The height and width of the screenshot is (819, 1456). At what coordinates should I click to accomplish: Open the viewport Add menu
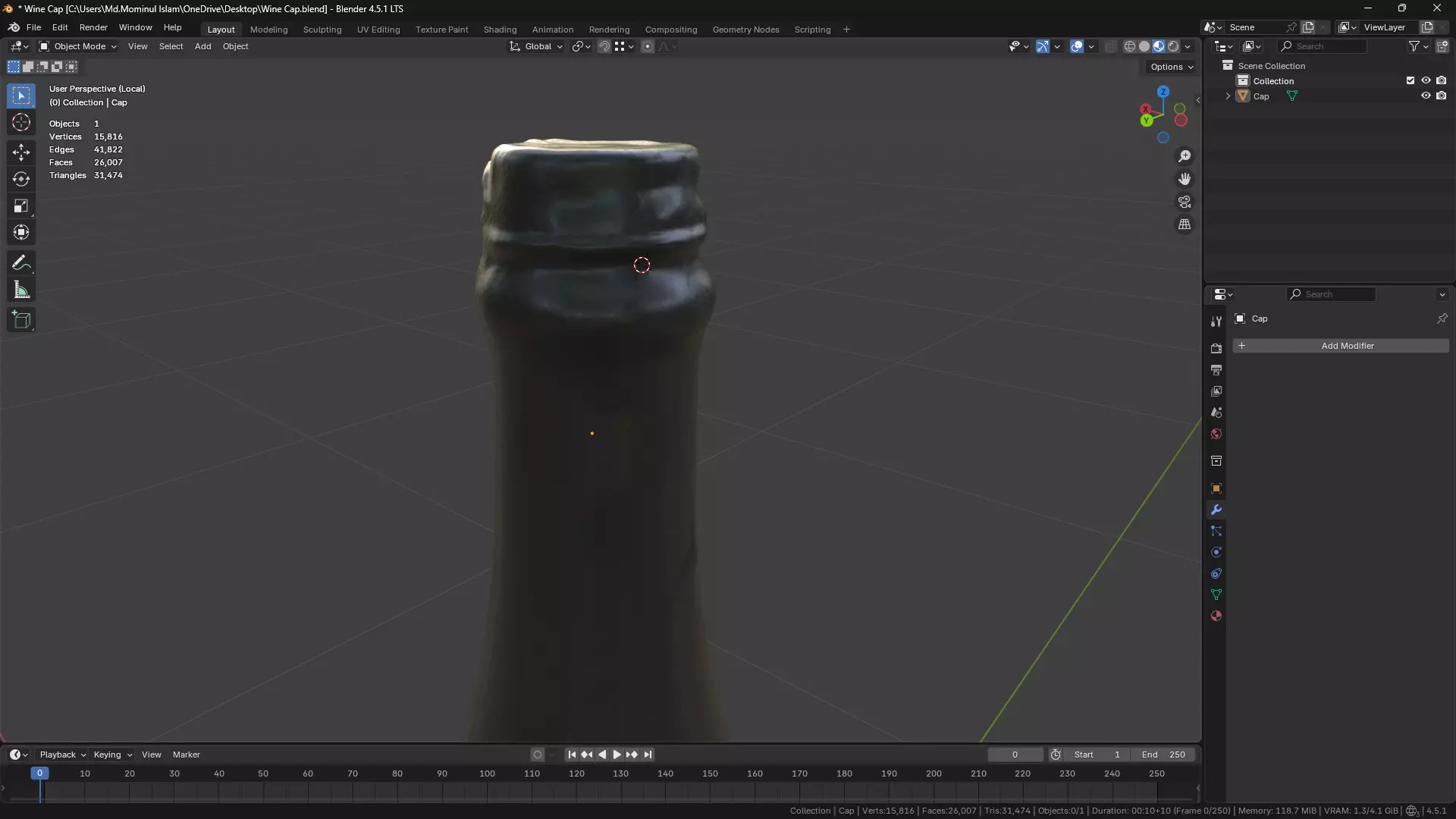[202, 46]
